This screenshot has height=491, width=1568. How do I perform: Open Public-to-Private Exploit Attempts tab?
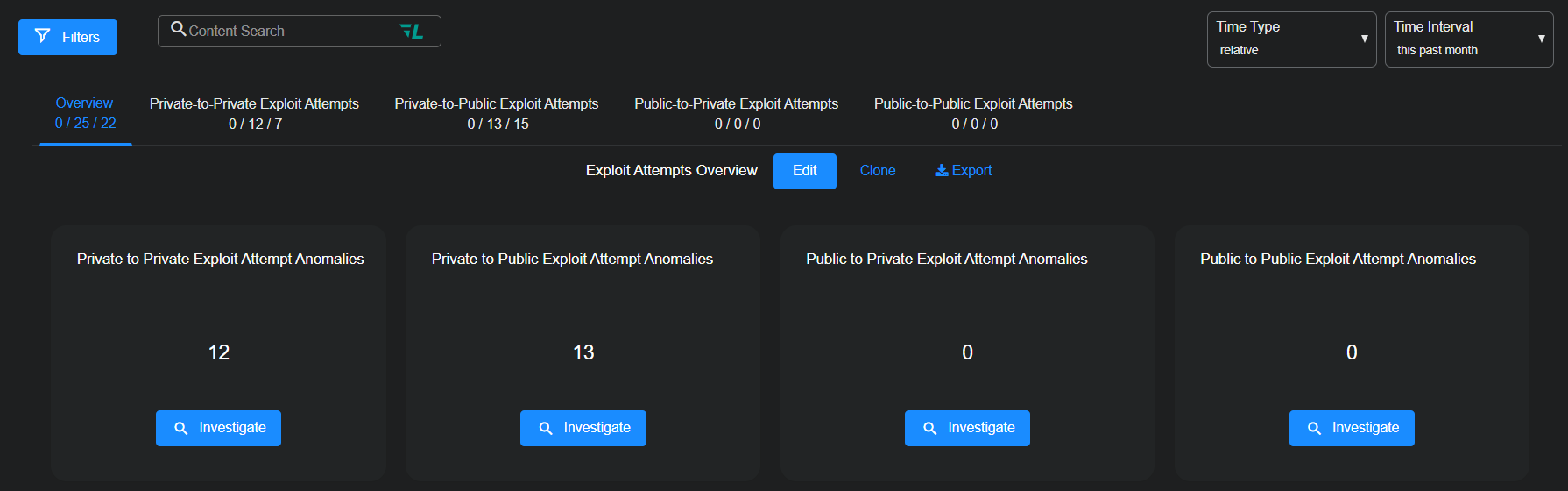(x=736, y=113)
